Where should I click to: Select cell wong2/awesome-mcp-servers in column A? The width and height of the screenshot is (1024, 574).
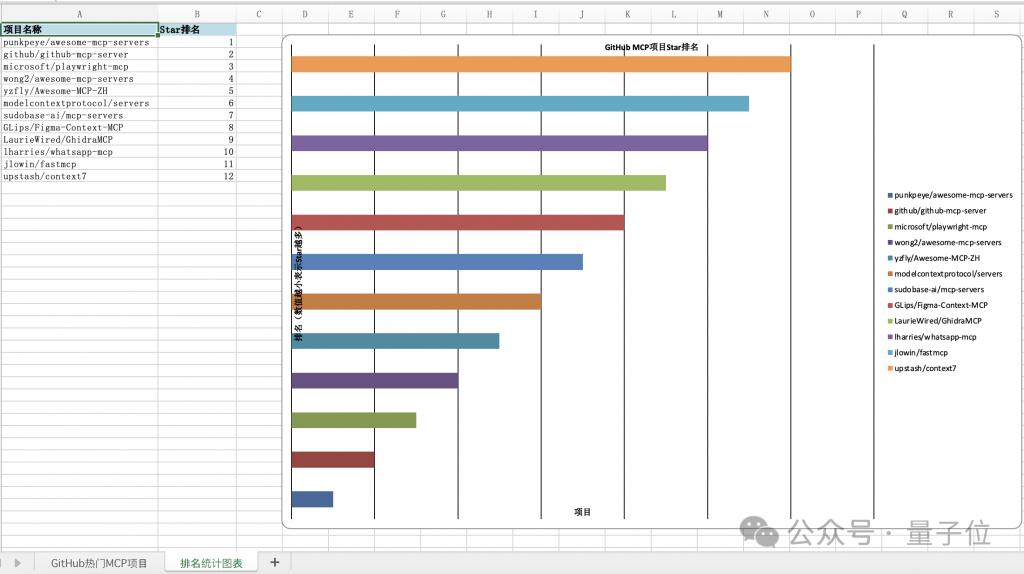pyautogui.click(x=79, y=78)
